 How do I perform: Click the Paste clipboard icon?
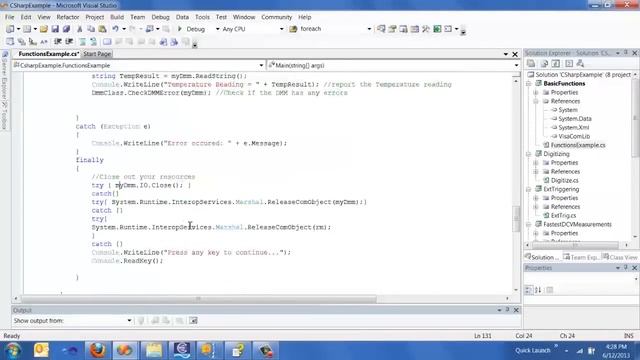point(102,29)
